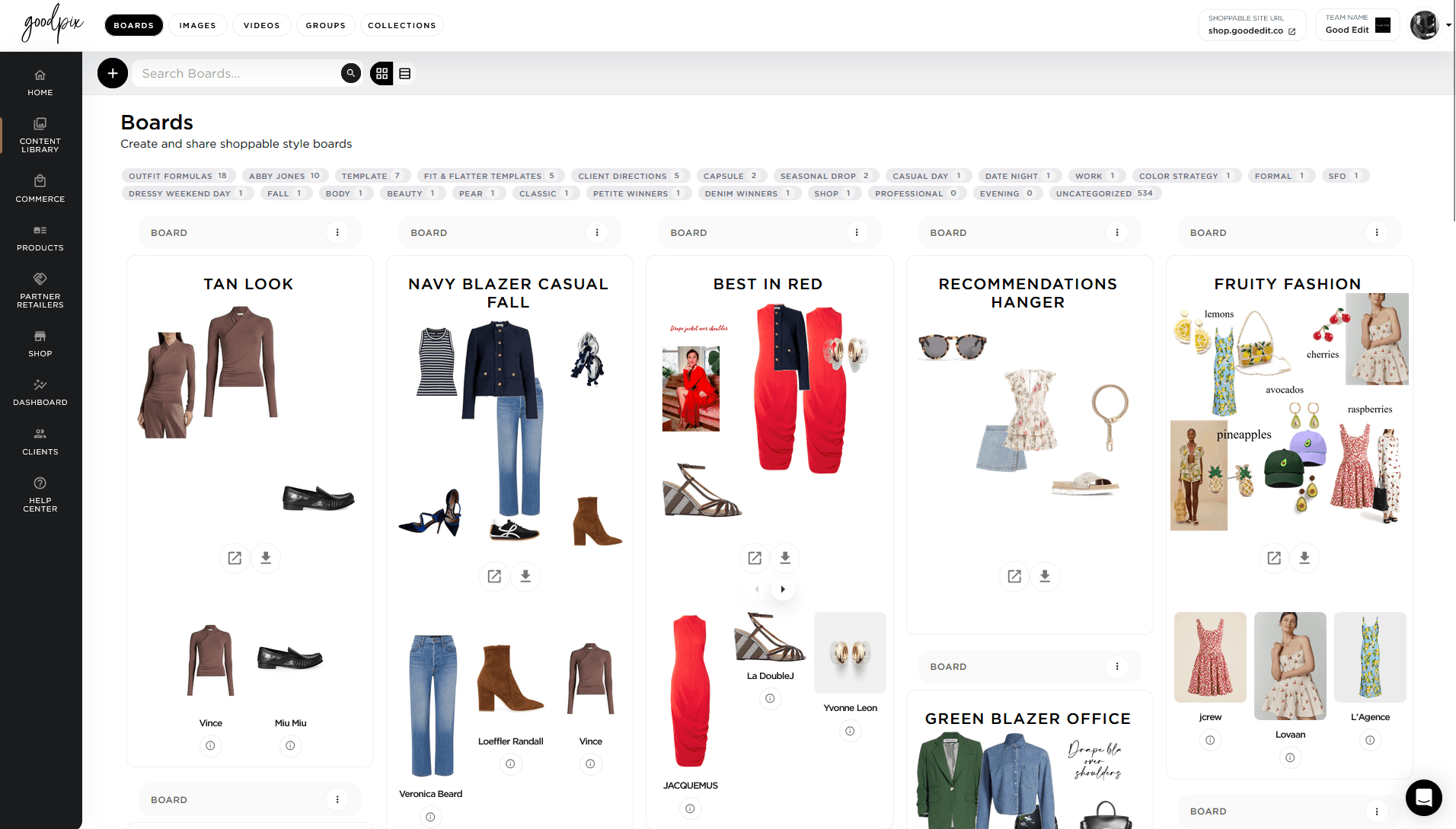Click the Search Boards input field
Image resolution: width=1456 pixels, height=829 pixels.
[x=236, y=73]
